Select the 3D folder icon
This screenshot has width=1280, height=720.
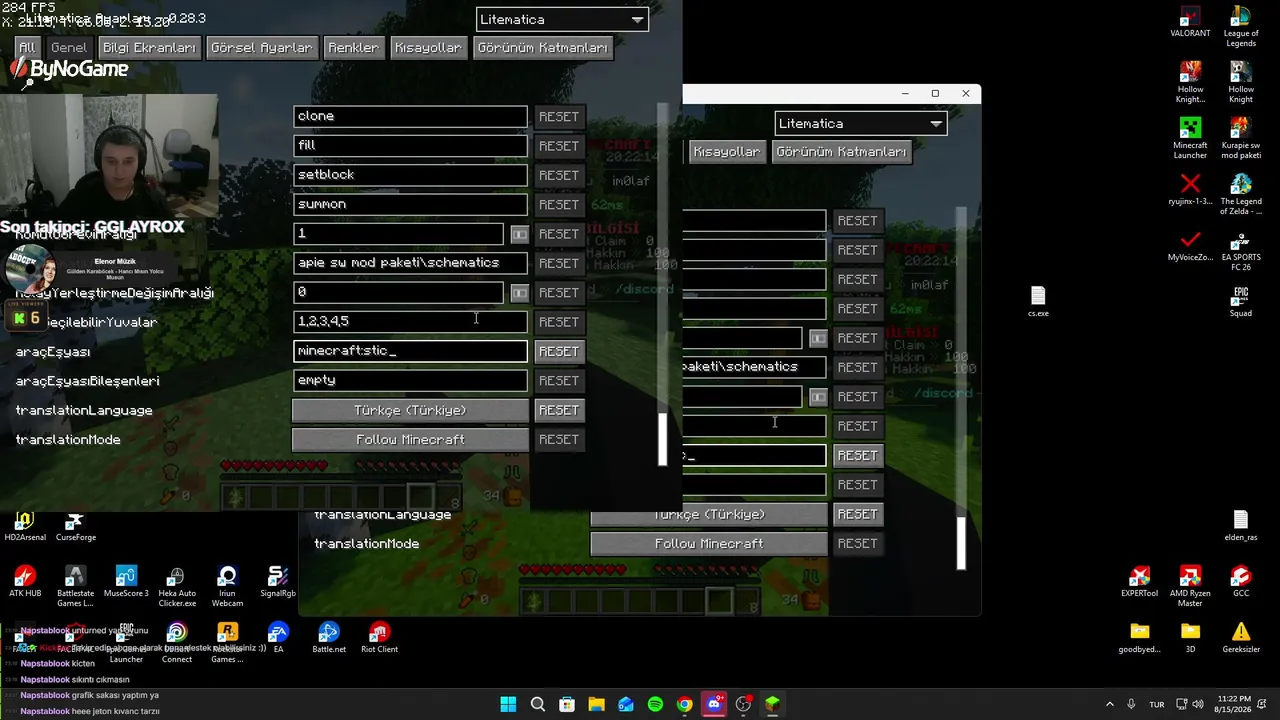point(1190,638)
